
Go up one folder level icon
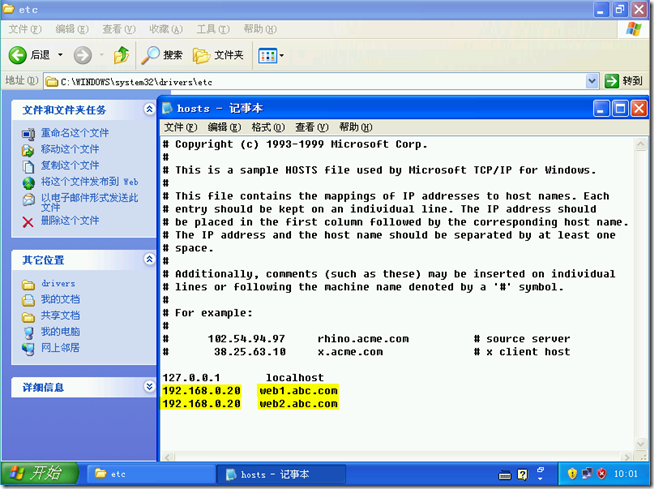click(x=121, y=55)
